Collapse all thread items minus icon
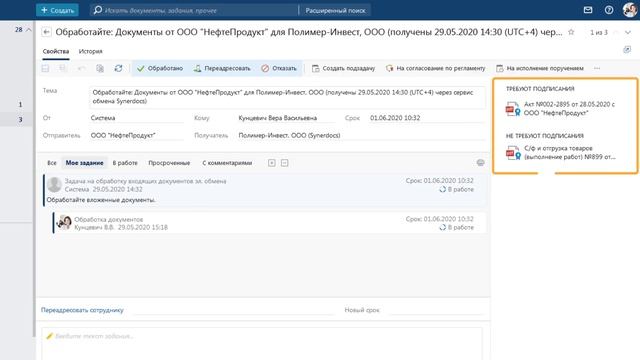Image resolution: width=640 pixels, height=360 pixels. tap(284, 163)
